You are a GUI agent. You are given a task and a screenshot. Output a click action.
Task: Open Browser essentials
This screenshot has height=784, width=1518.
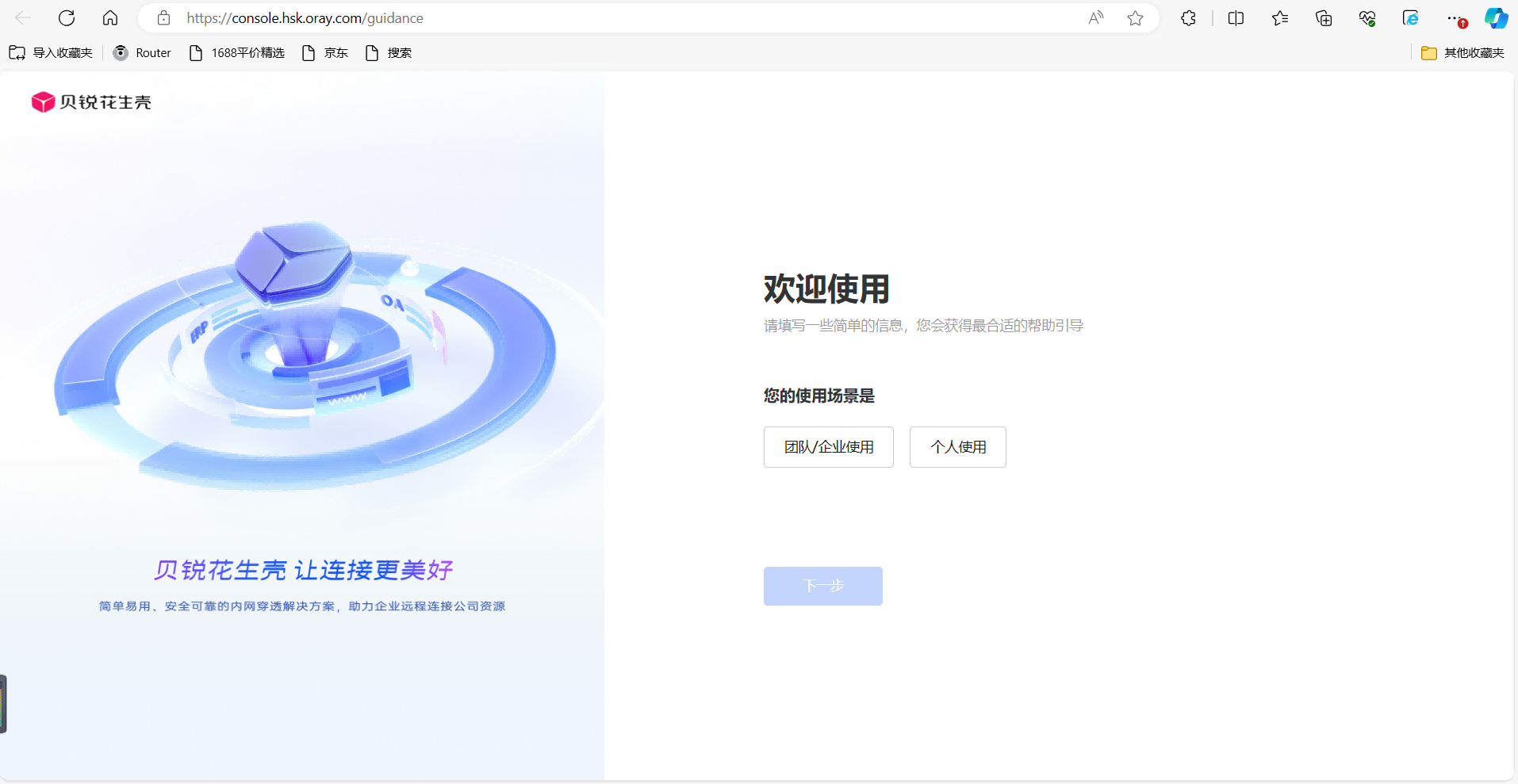(x=1367, y=17)
